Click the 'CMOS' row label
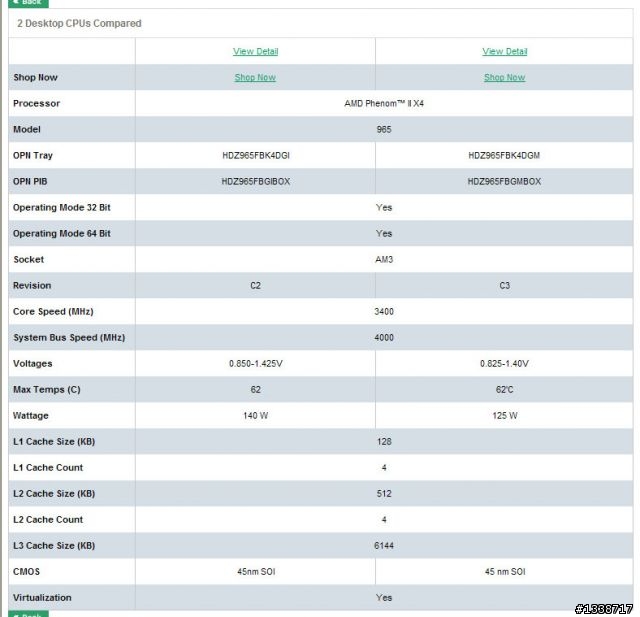 (27, 572)
